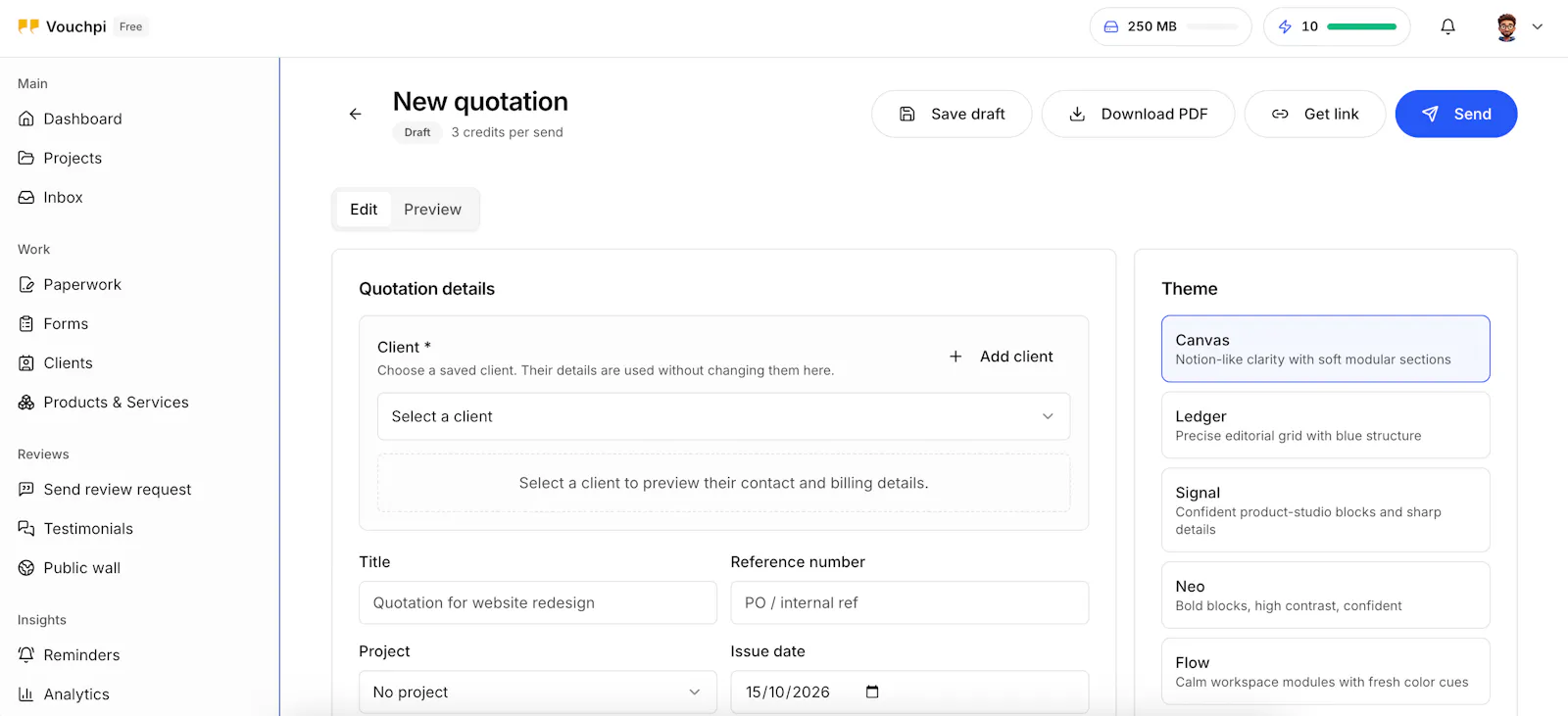Select the Edit tab
The width and height of the screenshot is (1568, 716).
click(364, 210)
